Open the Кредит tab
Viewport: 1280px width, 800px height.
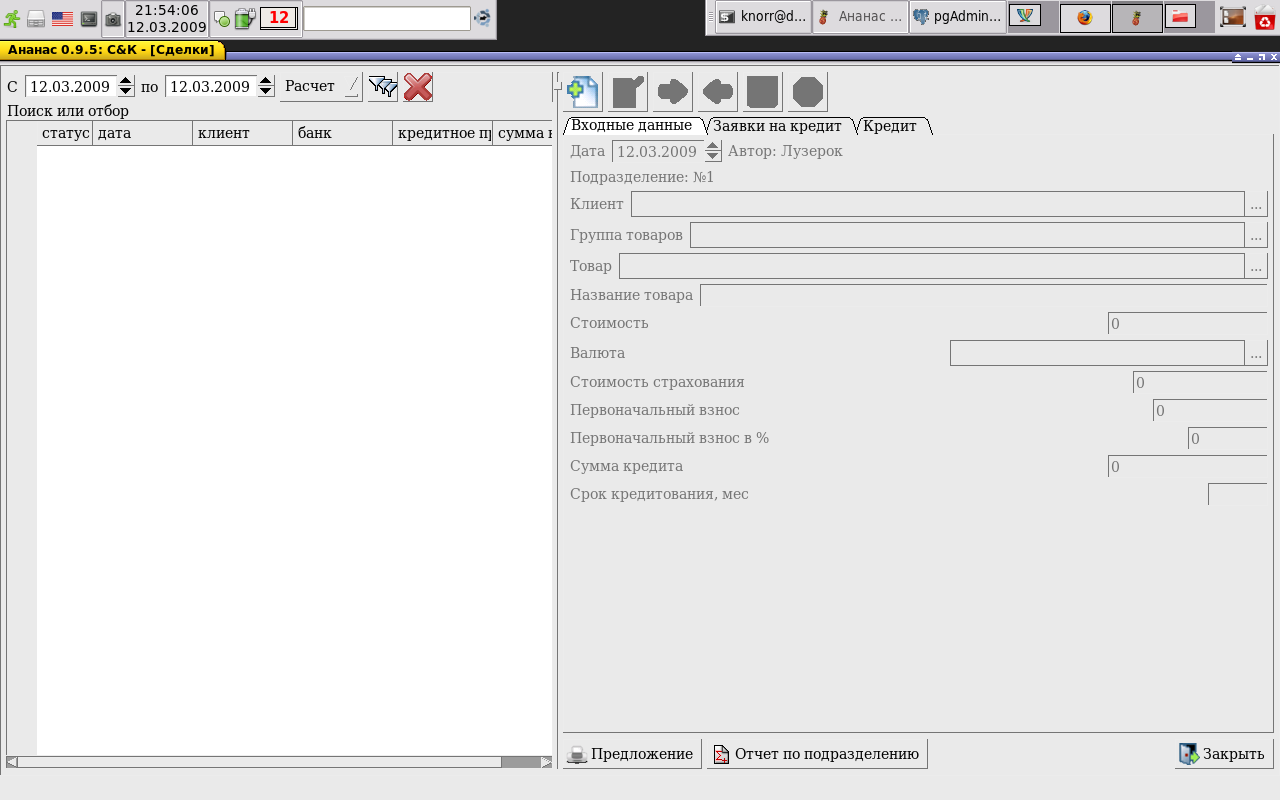click(x=890, y=126)
